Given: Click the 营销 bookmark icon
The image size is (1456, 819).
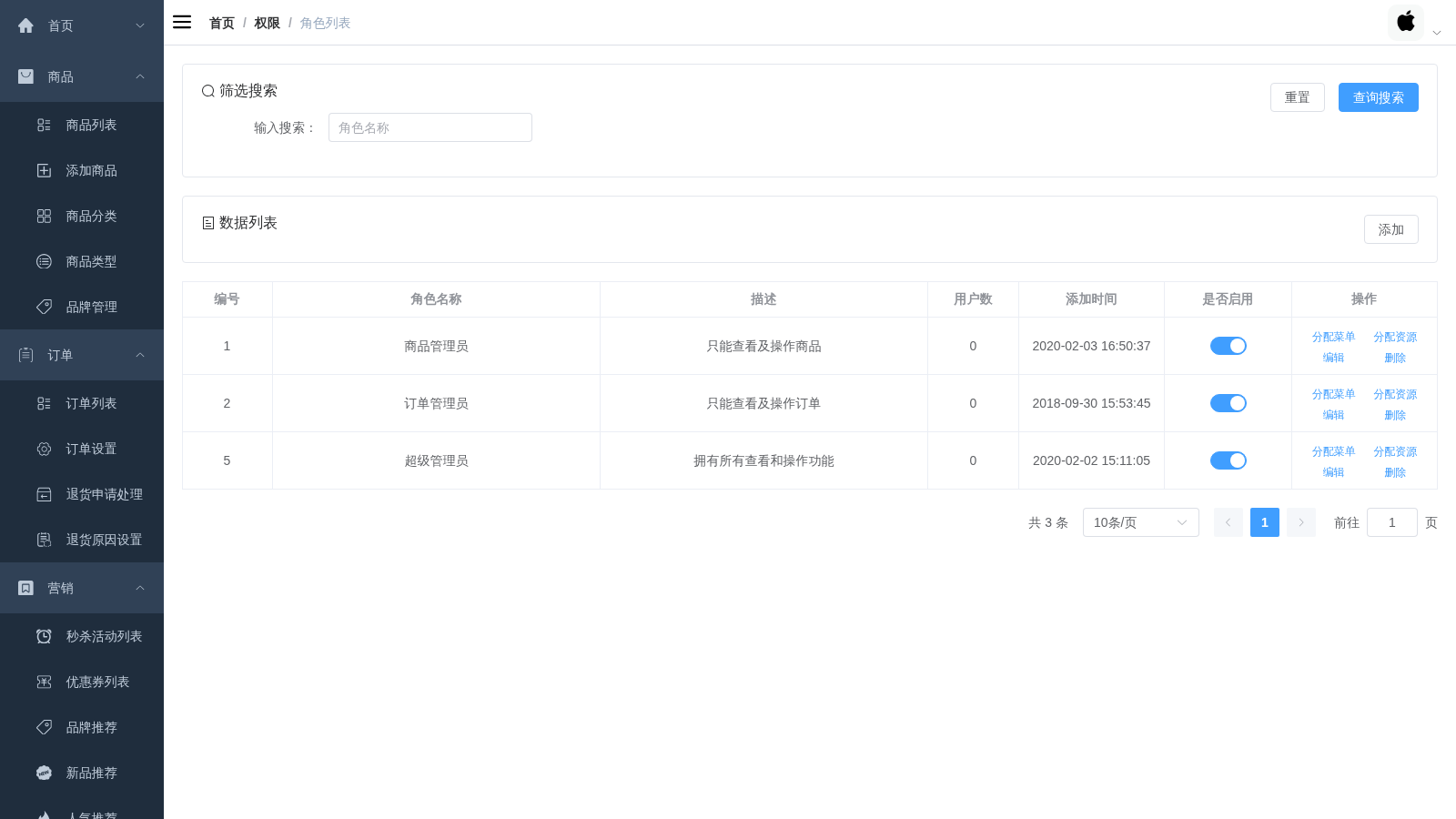Looking at the screenshot, I should tap(25, 588).
